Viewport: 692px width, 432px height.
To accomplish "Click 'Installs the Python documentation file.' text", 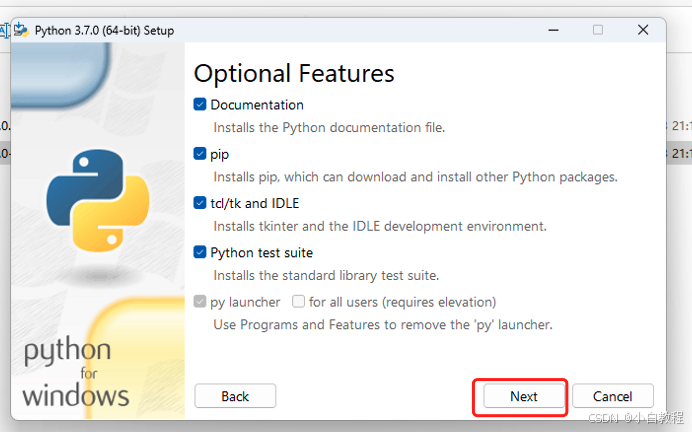I will 329,128.
